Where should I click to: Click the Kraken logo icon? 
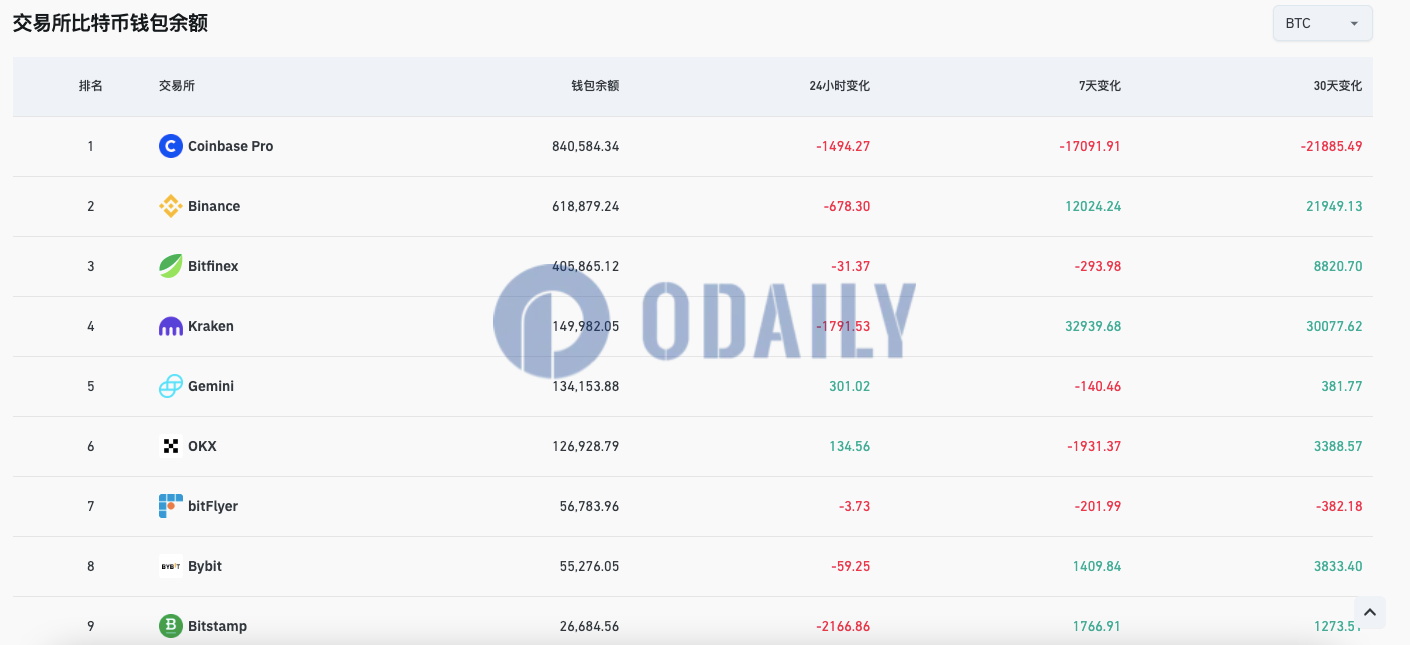coord(171,326)
